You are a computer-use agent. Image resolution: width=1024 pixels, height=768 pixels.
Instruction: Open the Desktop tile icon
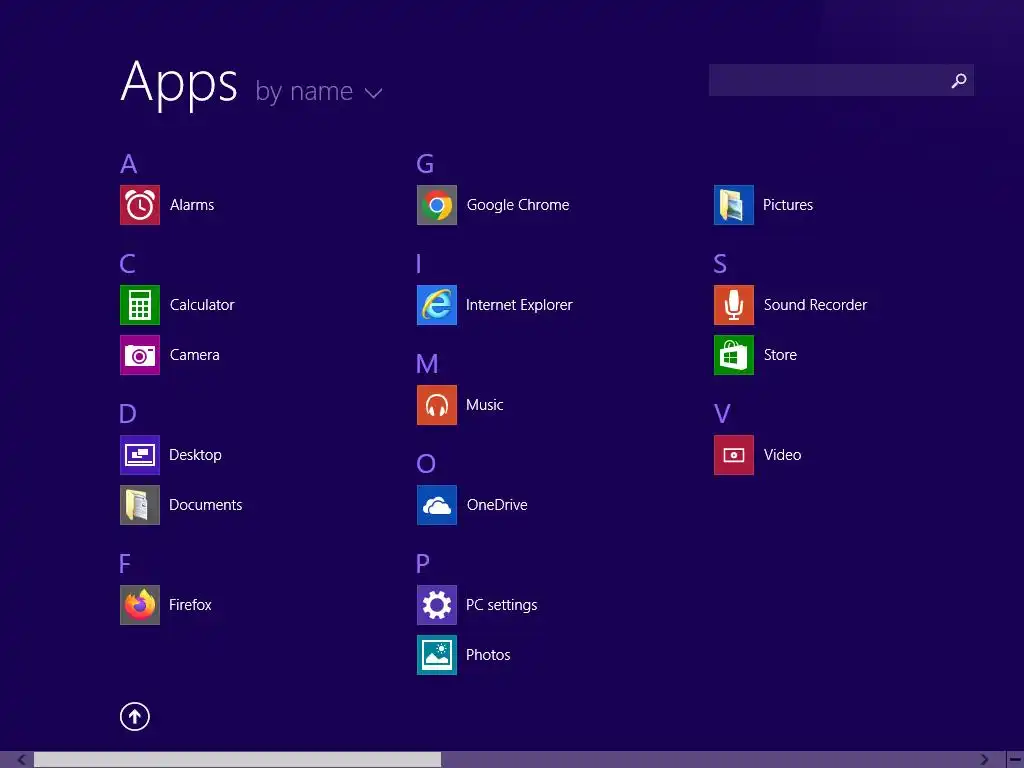coord(140,455)
